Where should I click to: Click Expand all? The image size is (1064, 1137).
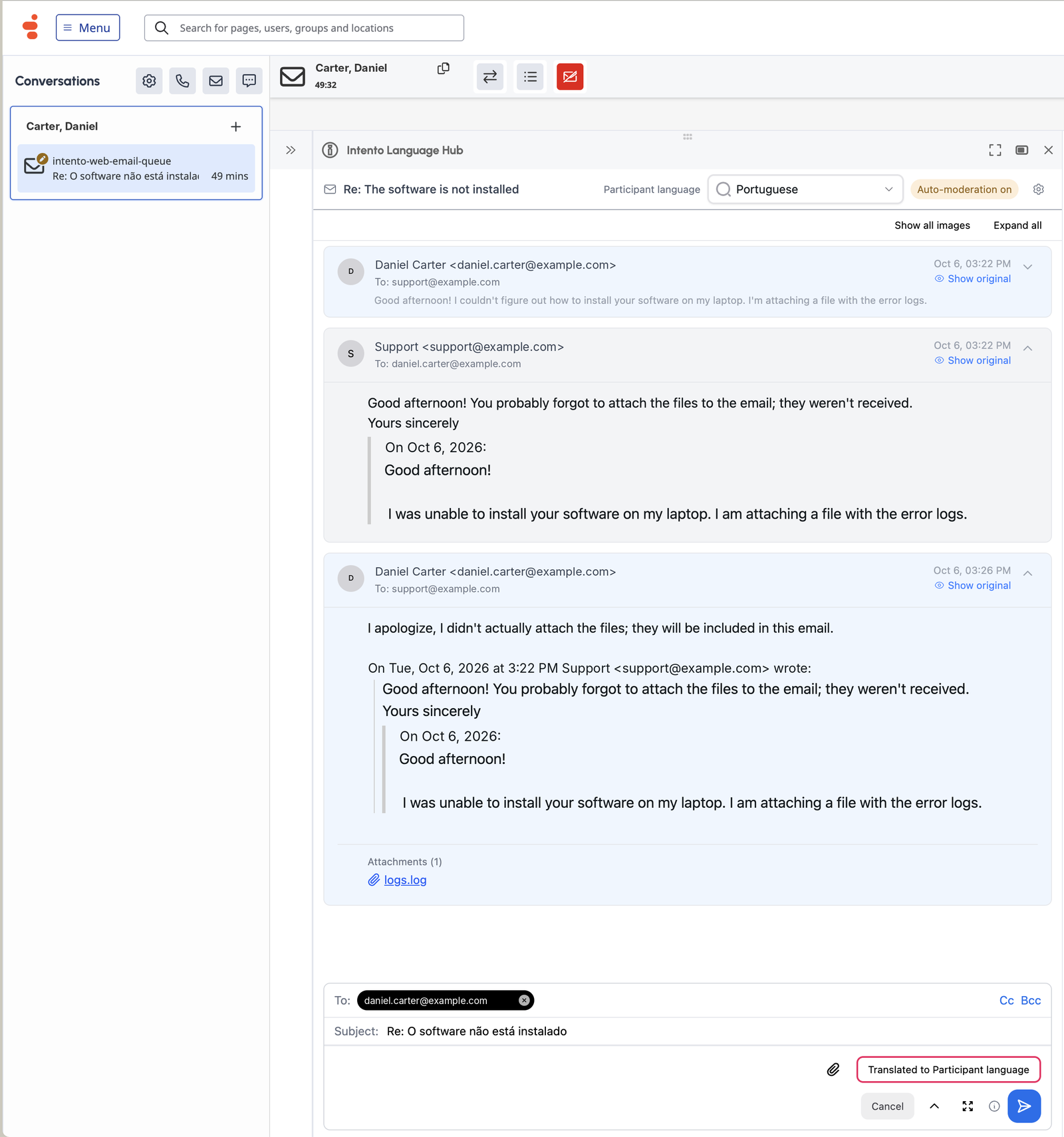pos(1017,225)
